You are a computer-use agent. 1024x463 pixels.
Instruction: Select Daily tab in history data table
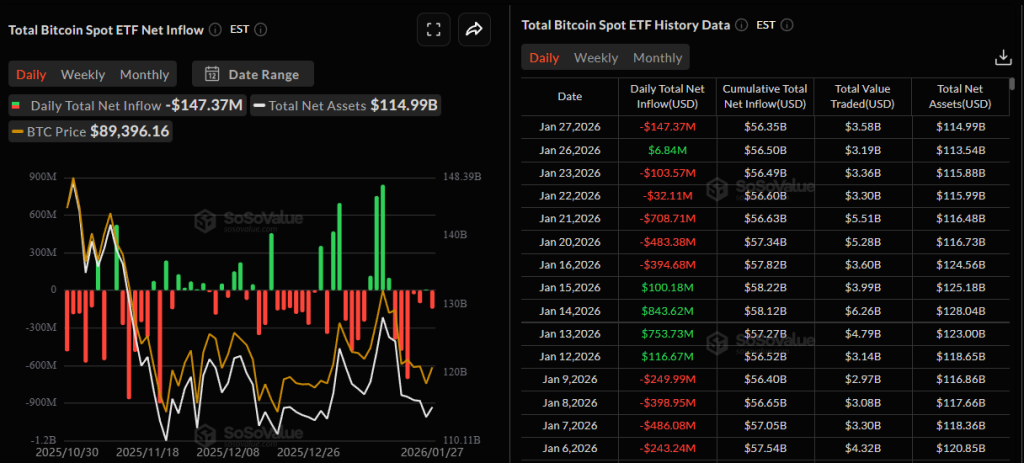544,58
